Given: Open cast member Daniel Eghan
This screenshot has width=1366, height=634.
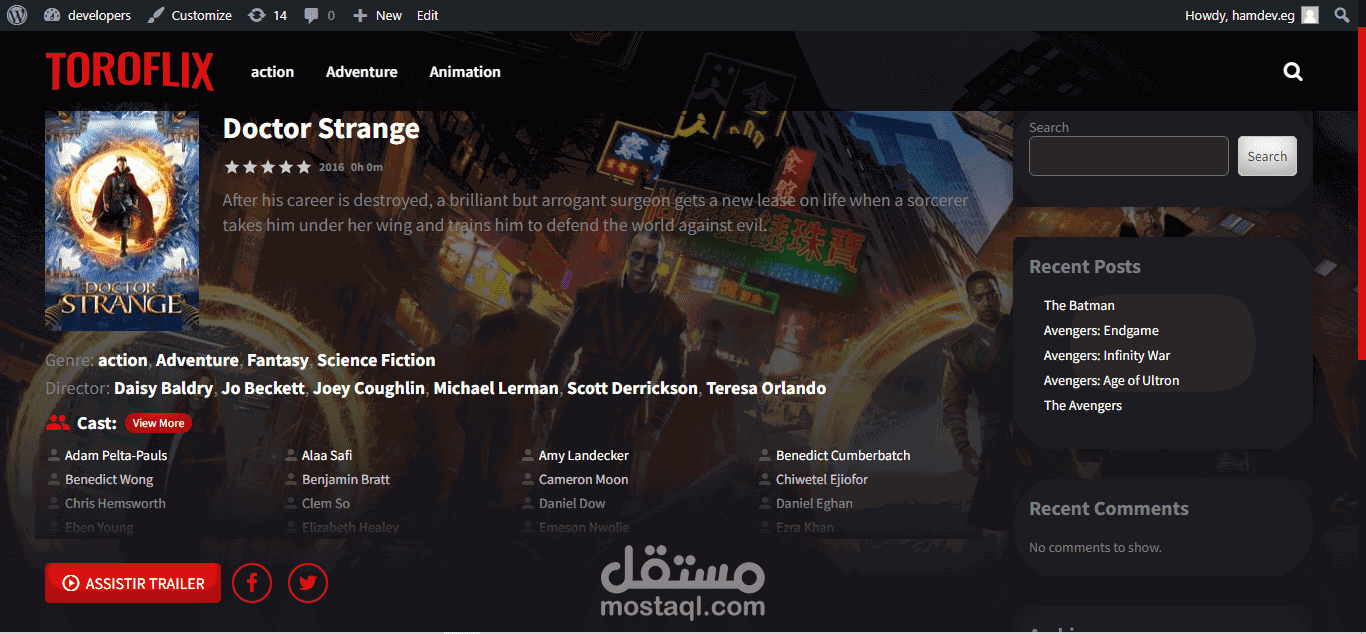Looking at the screenshot, I should pyautogui.click(x=814, y=504).
